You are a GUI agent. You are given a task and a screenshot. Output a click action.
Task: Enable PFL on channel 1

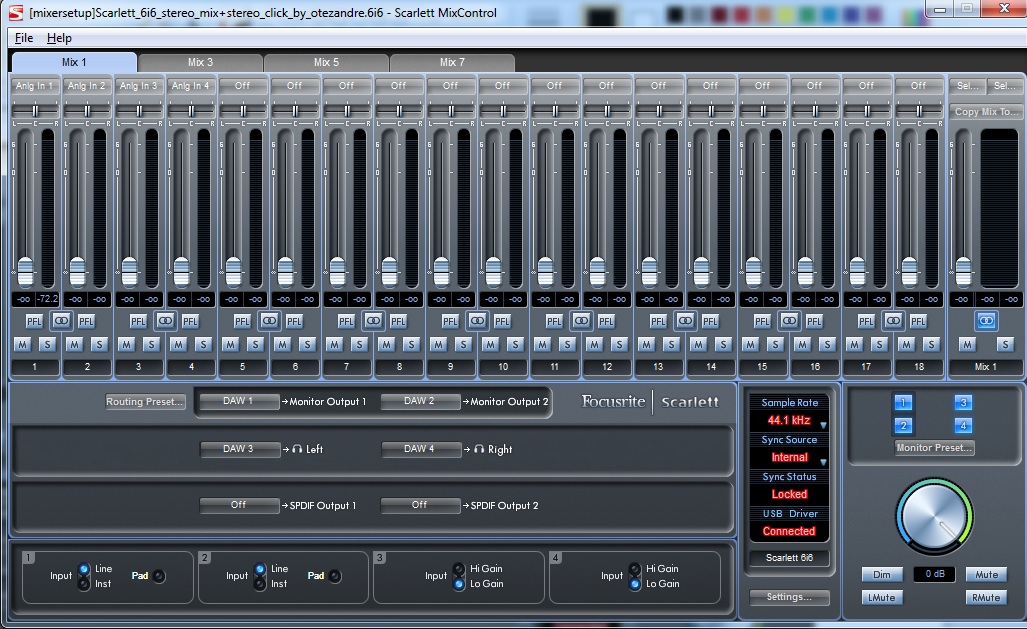click(x=33, y=321)
